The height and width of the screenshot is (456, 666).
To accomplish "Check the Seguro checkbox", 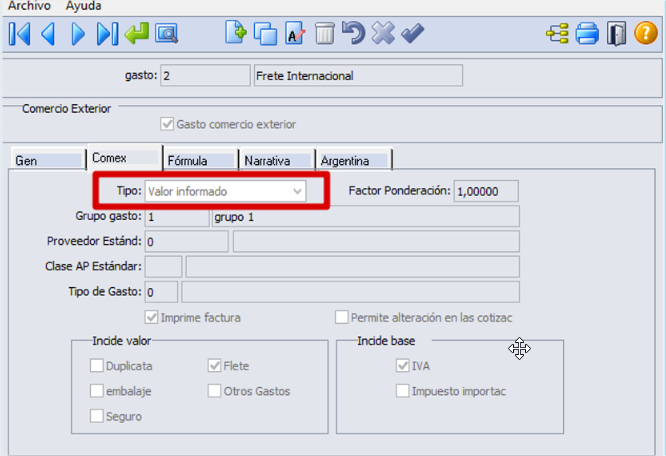I will (x=96, y=416).
